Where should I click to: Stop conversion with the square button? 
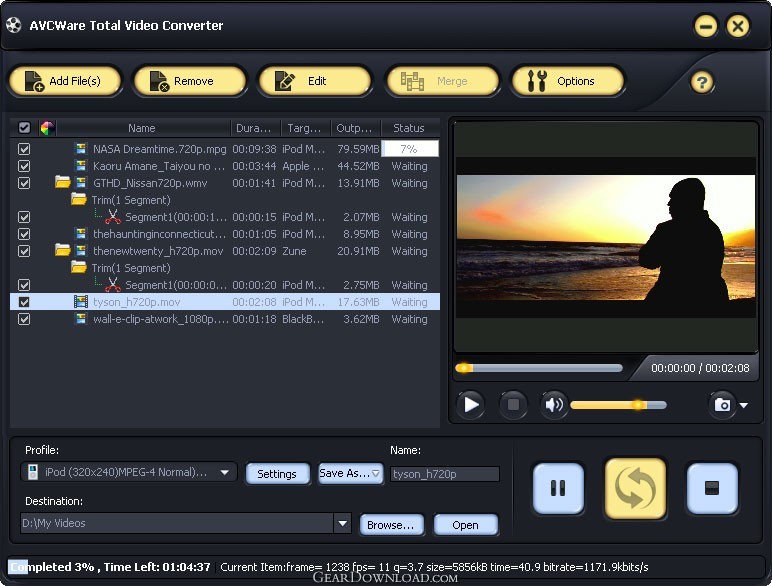712,488
